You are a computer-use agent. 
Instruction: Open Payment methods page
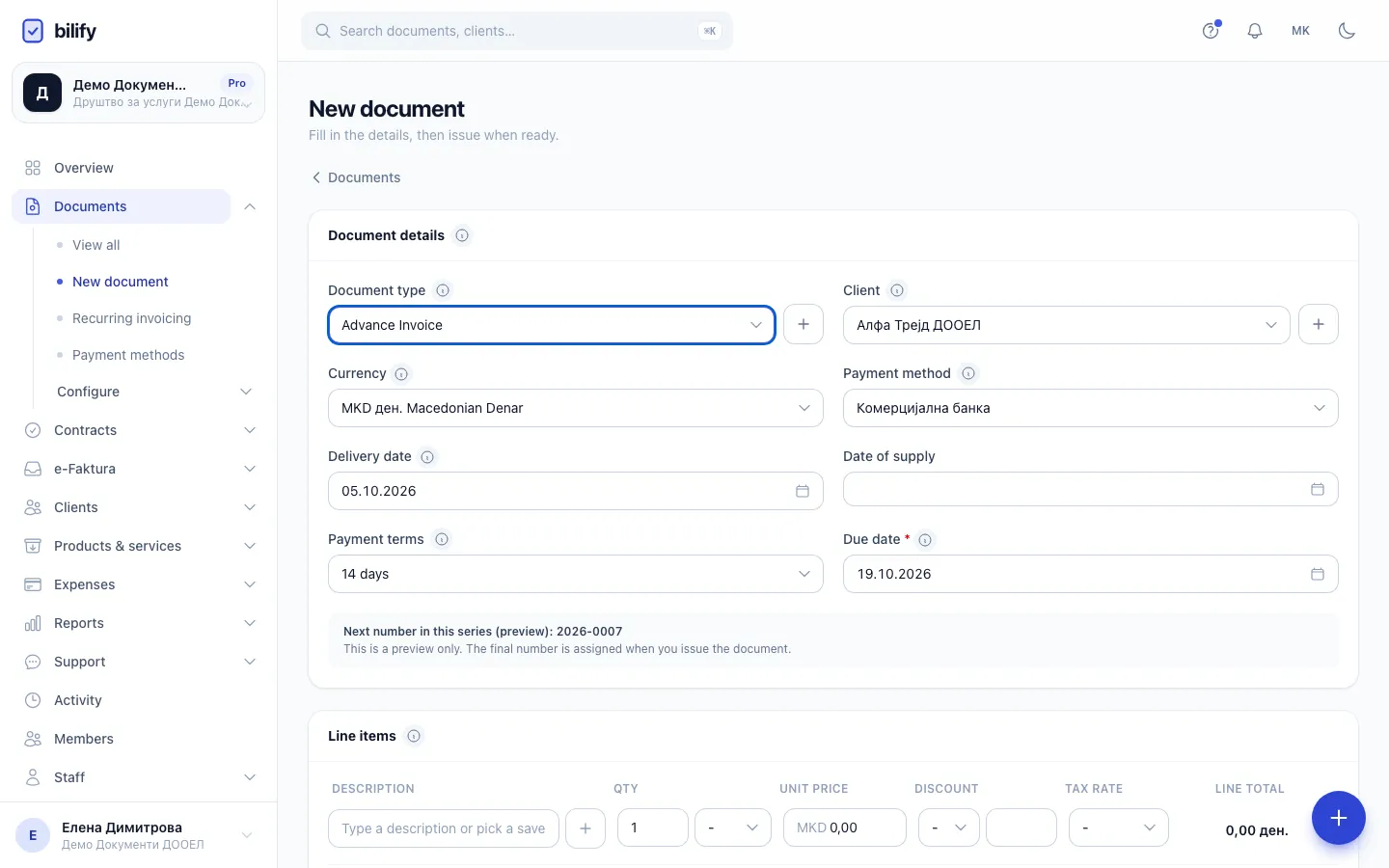[128, 355]
